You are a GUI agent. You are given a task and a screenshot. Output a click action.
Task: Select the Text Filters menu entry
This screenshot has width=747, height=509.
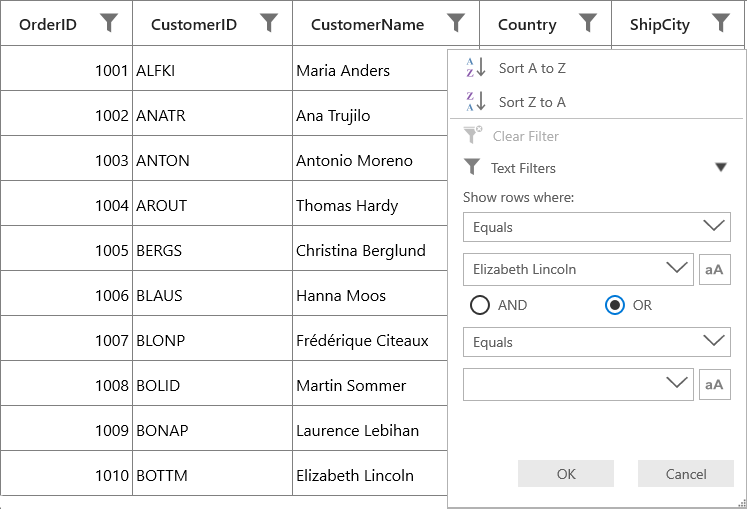coord(596,168)
